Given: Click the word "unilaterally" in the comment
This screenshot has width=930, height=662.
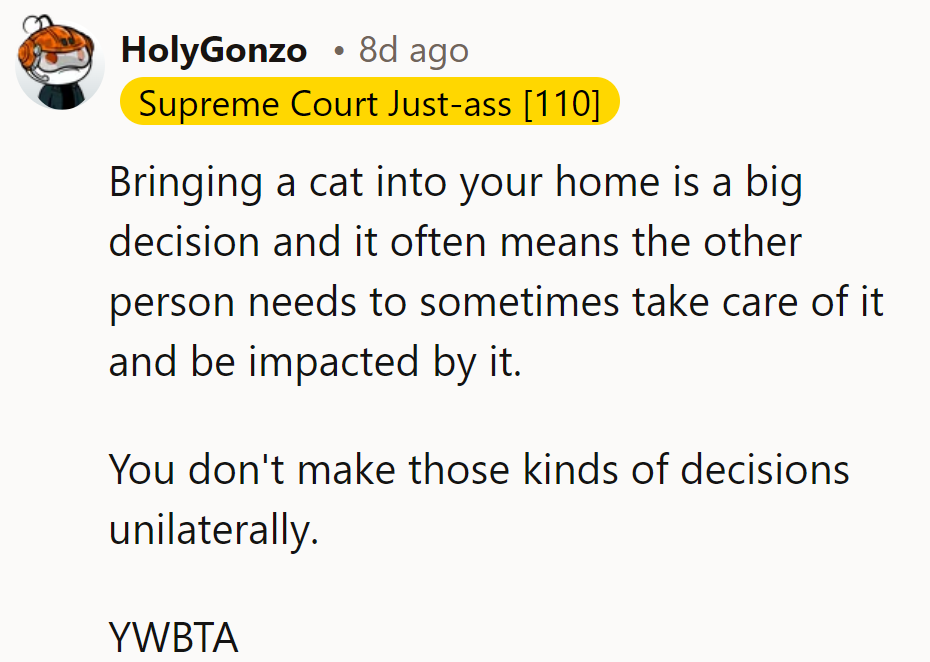Looking at the screenshot, I should point(210,528).
